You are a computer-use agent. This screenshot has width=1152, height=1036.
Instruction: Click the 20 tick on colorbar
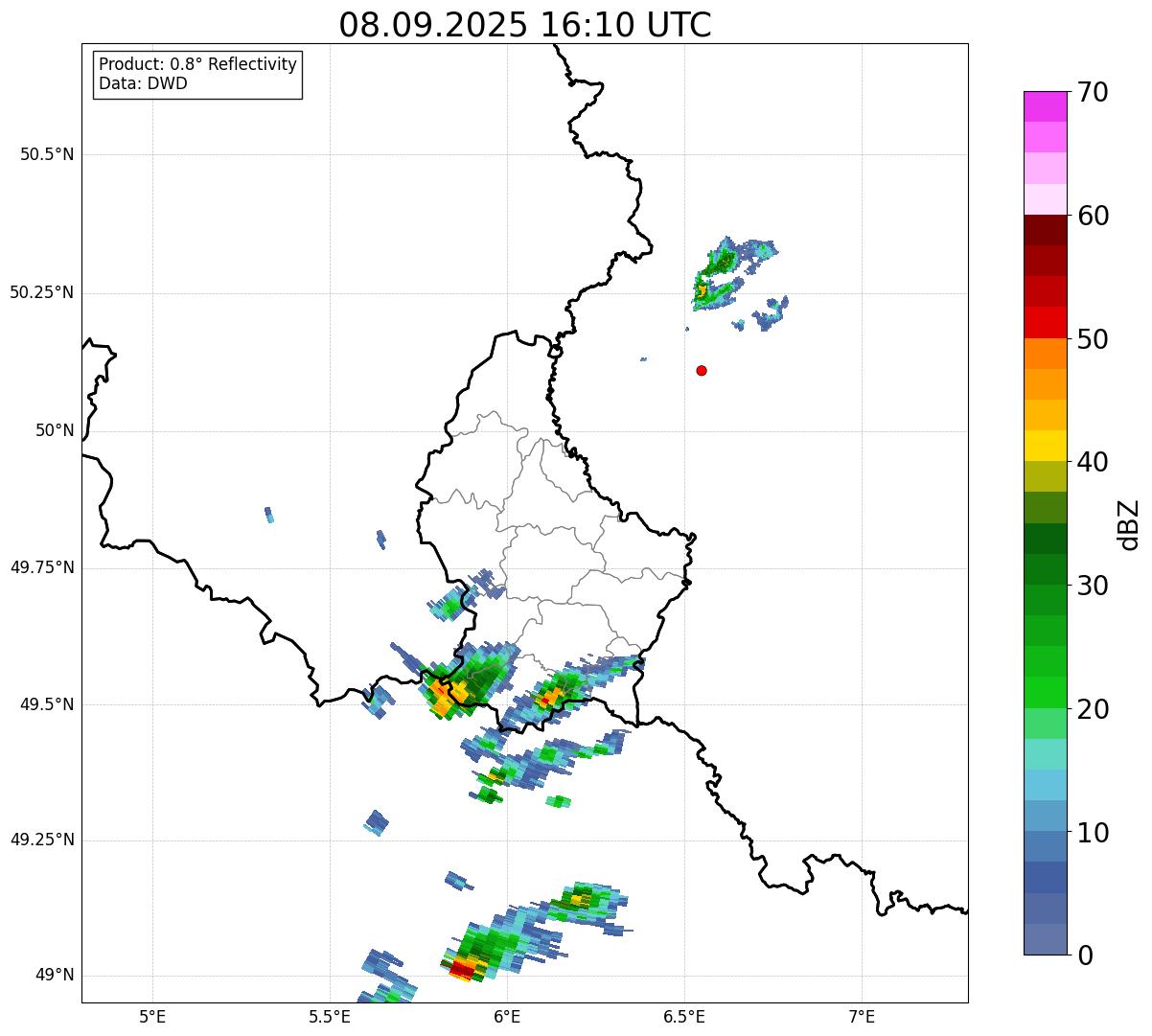(1093, 709)
